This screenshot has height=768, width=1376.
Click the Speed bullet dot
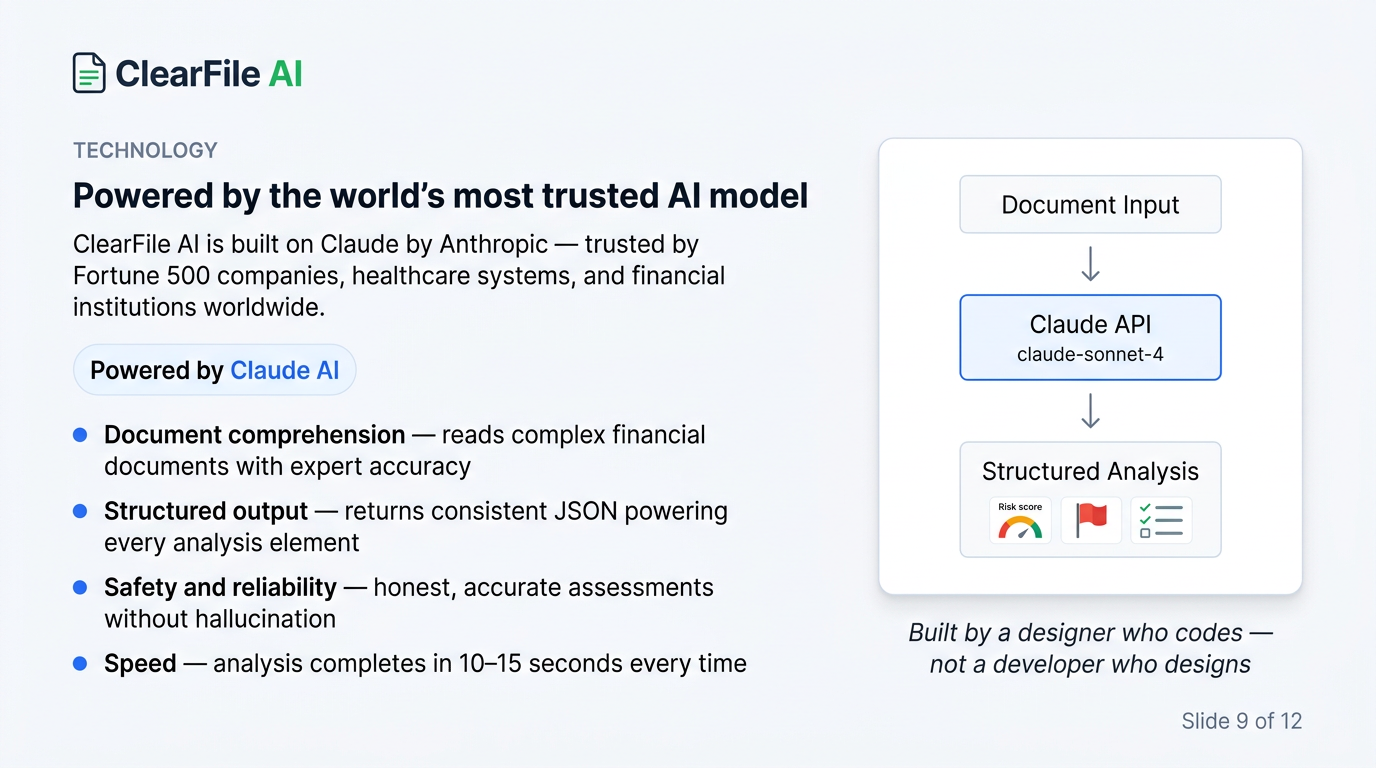(x=80, y=663)
